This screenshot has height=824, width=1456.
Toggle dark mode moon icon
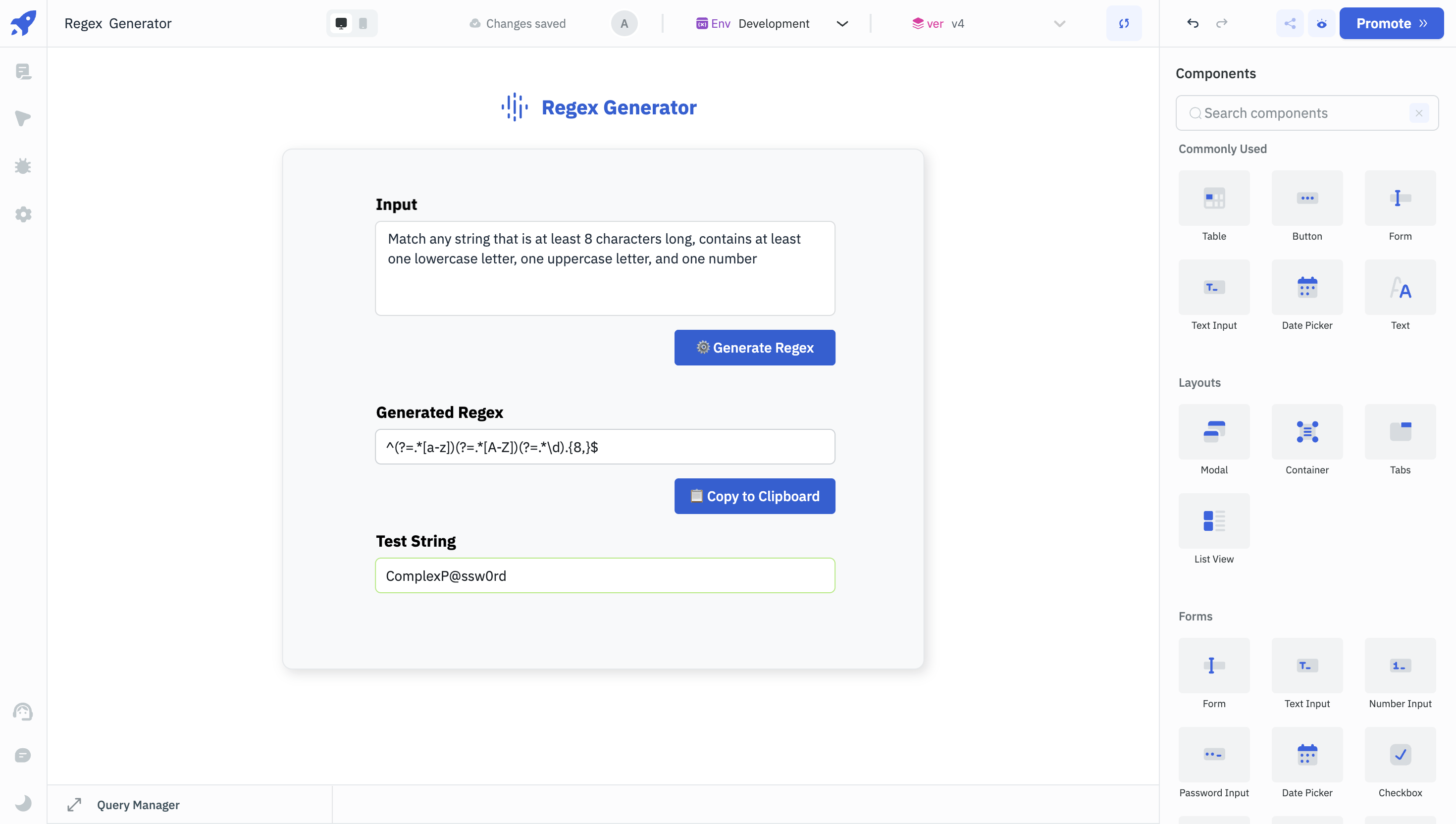[x=23, y=803]
